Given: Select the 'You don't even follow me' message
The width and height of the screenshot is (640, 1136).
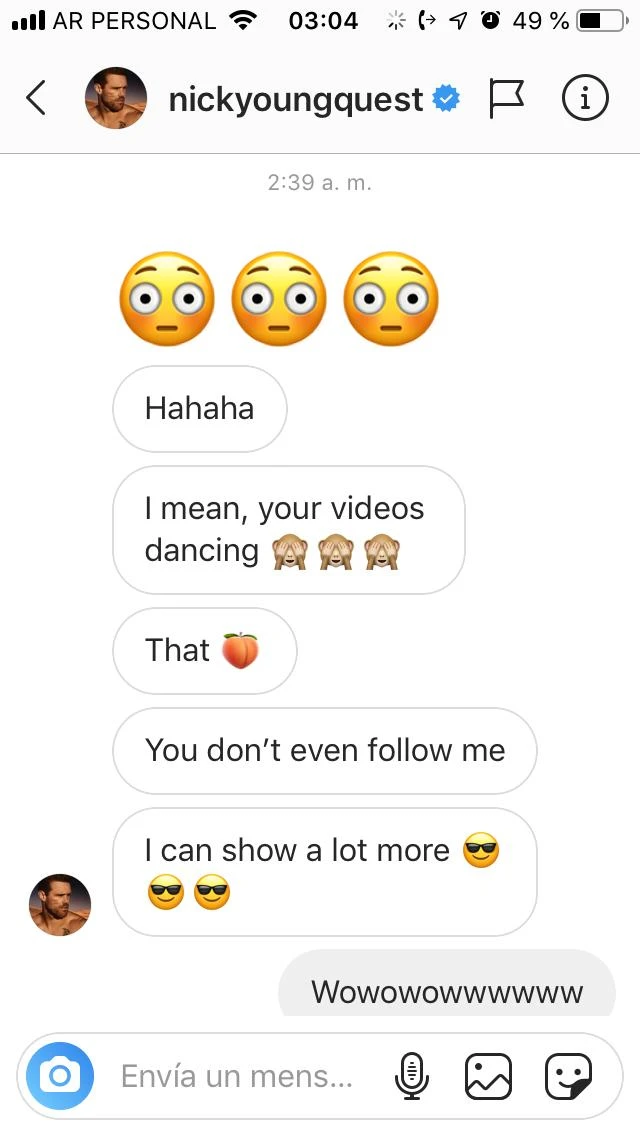Looking at the screenshot, I should (x=325, y=750).
